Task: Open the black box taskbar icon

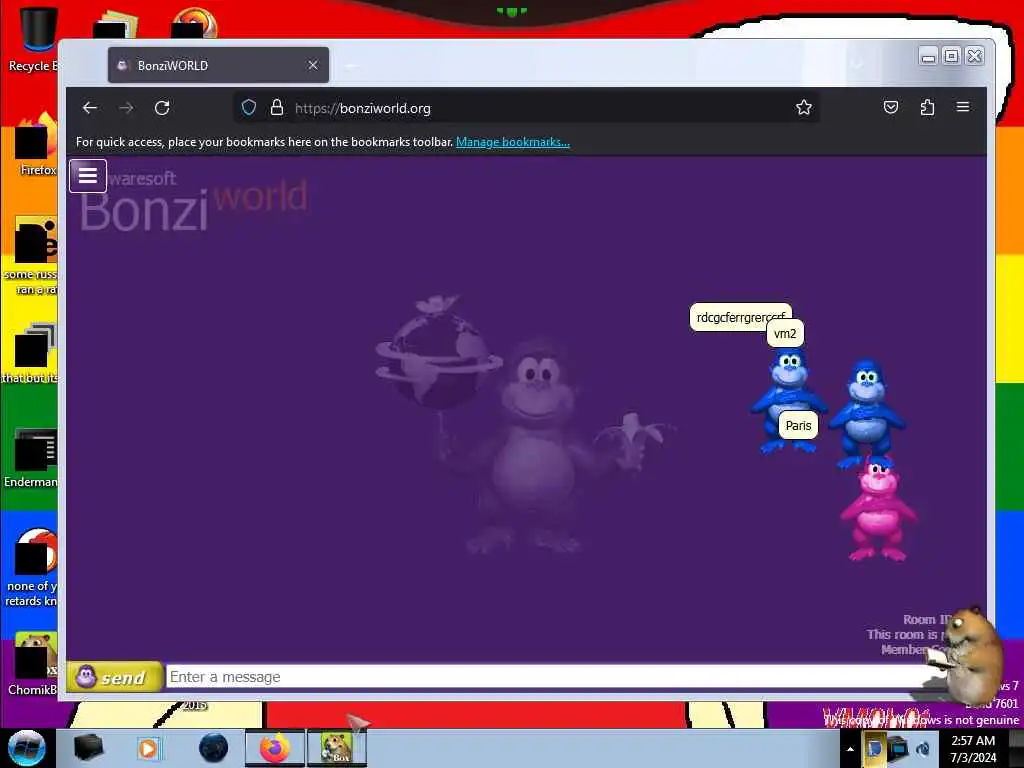Action: coord(88,748)
